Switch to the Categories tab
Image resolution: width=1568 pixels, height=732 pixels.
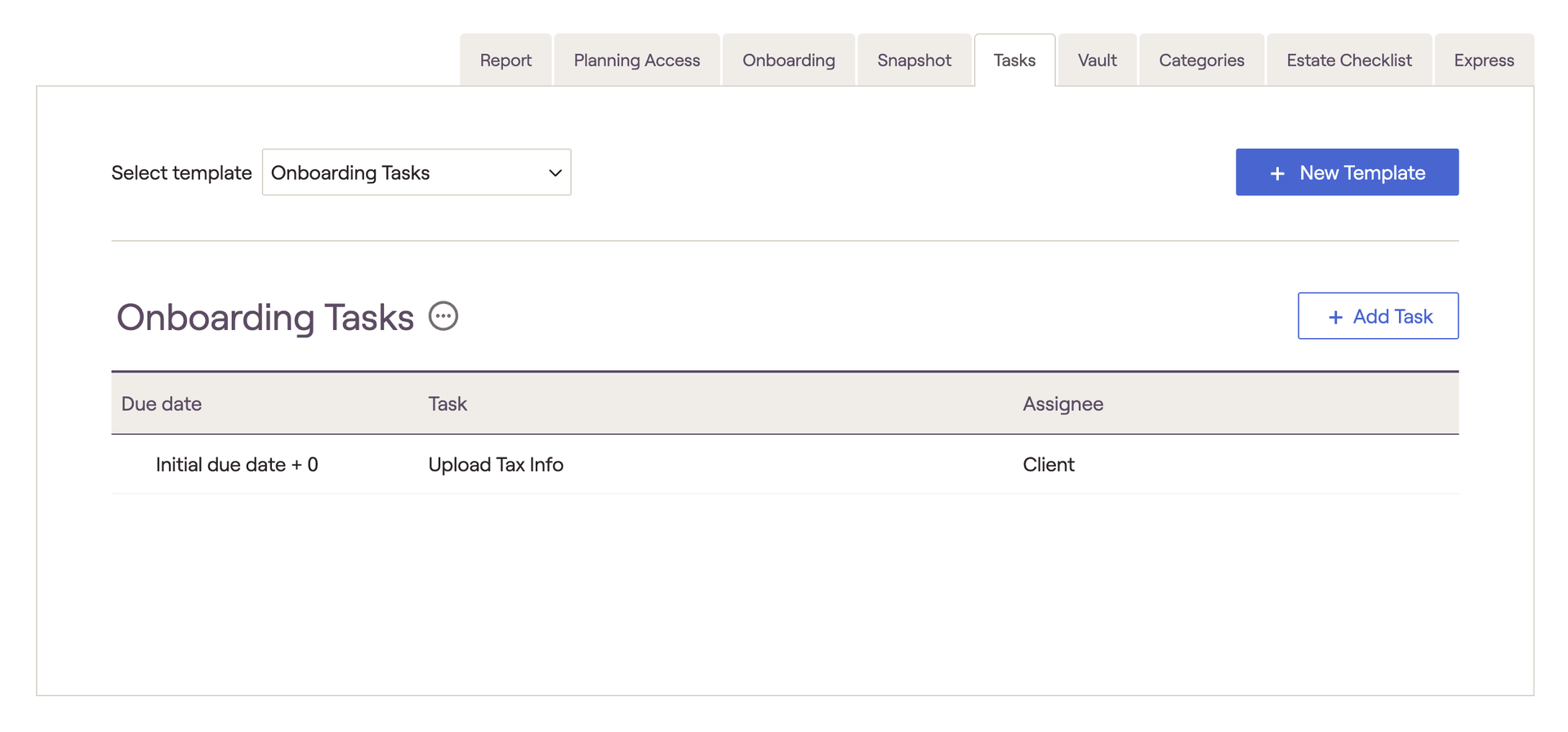click(x=1201, y=60)
